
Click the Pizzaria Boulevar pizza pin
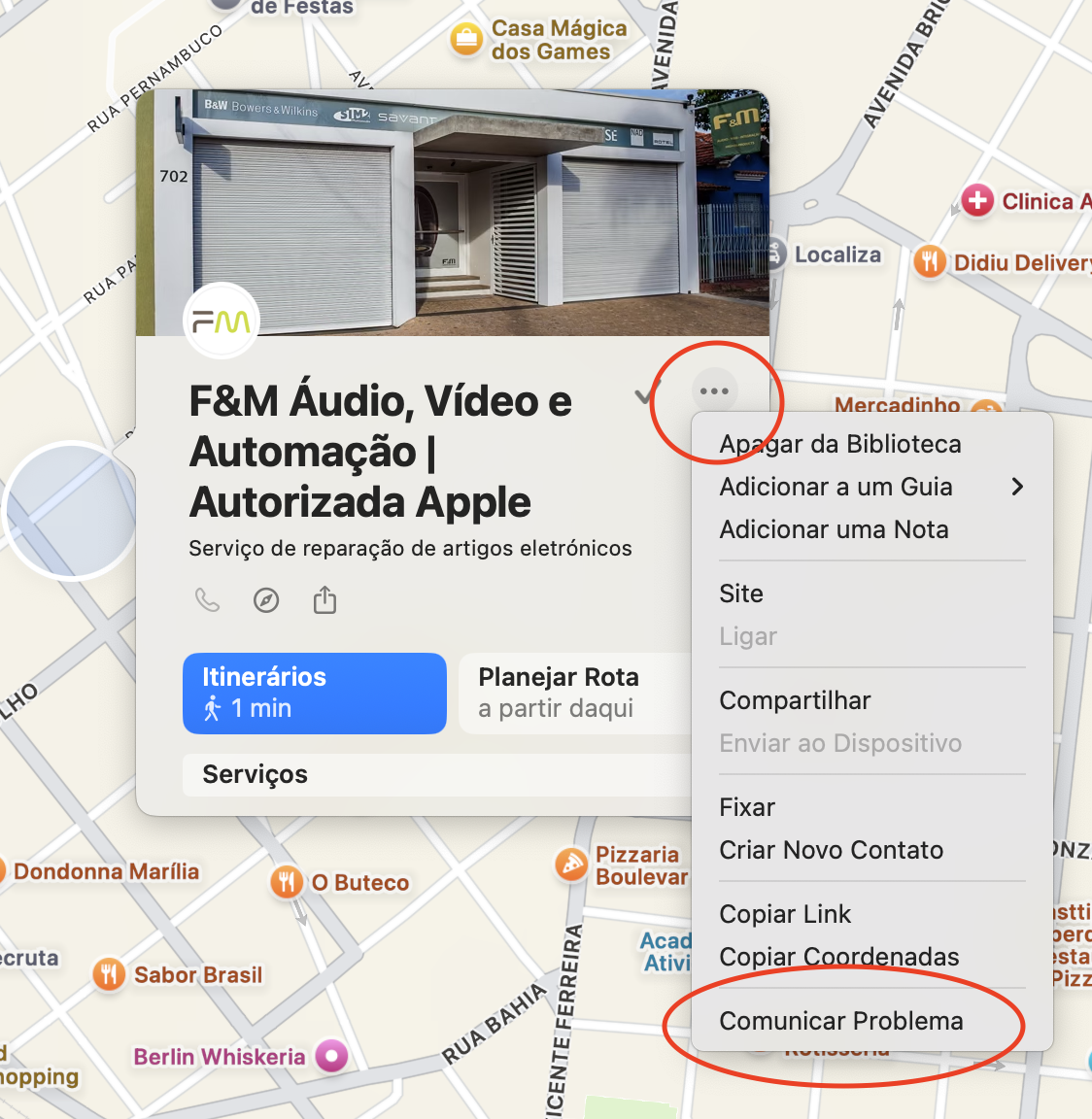[x=571, y=865]
